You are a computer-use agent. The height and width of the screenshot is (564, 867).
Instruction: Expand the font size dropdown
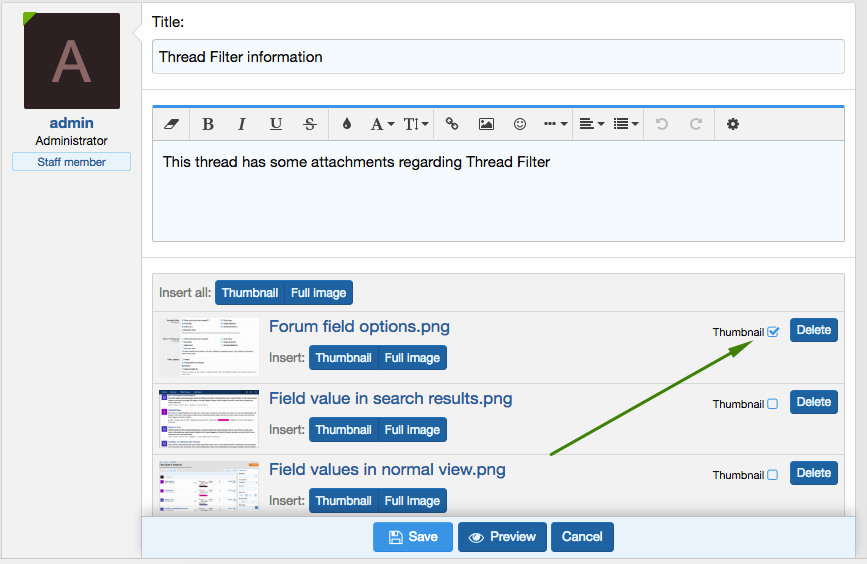tap(416, 124)
